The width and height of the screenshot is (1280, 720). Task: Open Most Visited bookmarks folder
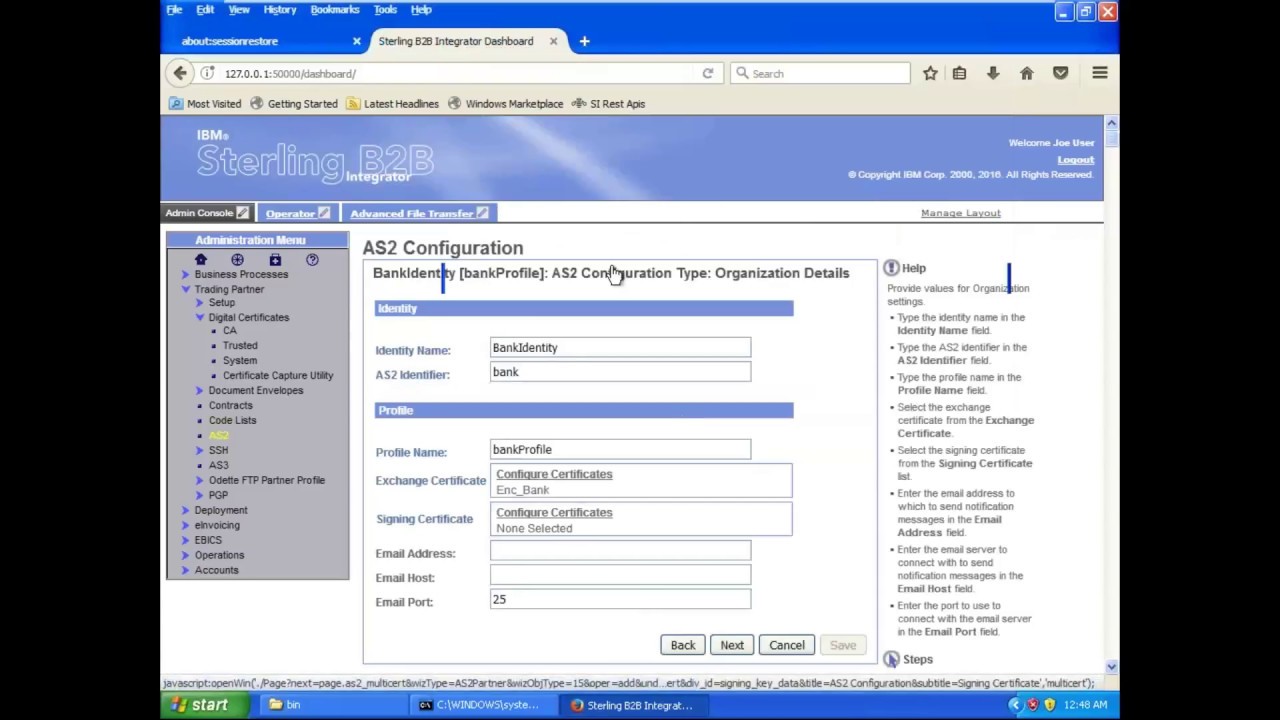click(205, 103)
